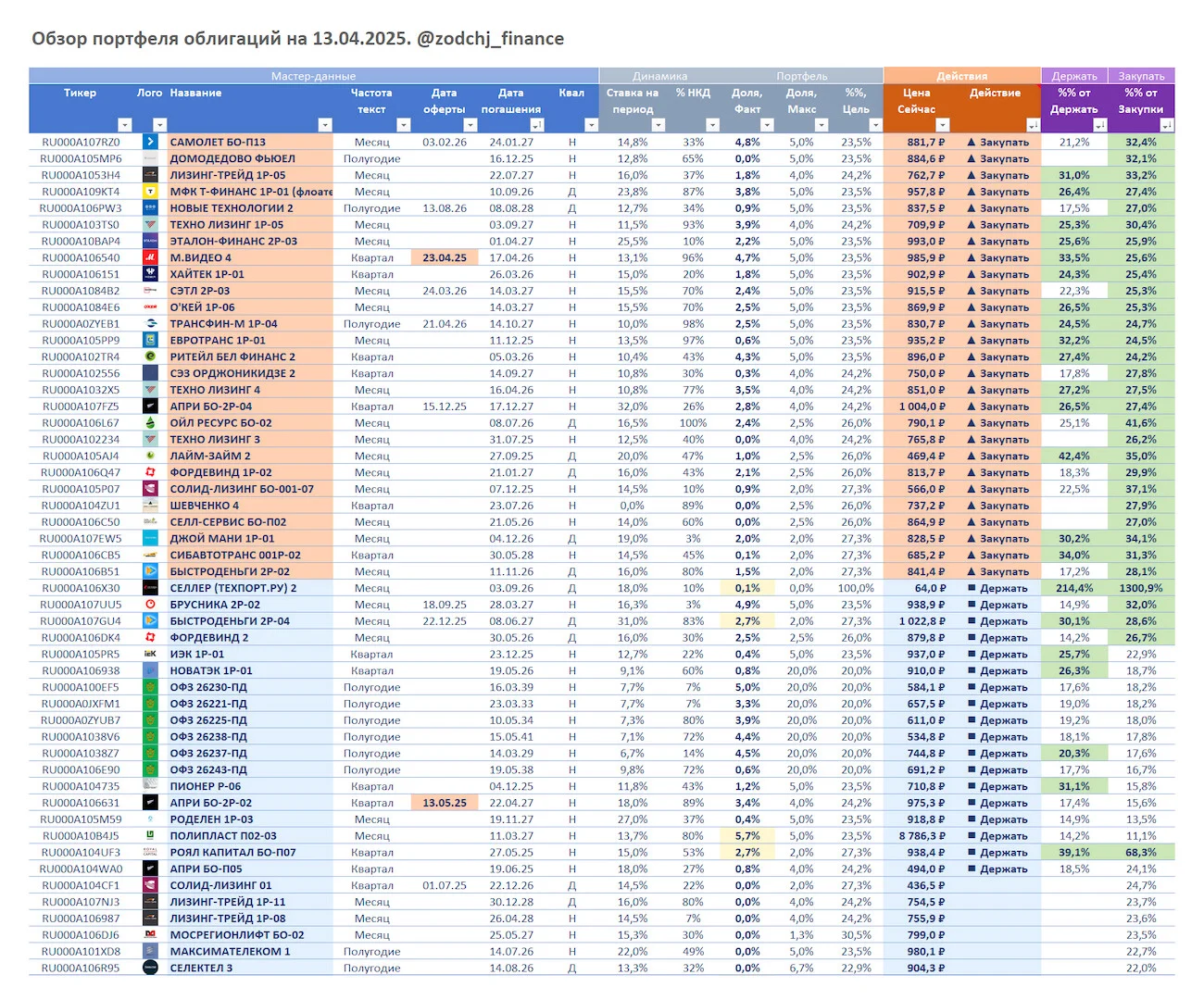Expand the Действие column sort filter

click(1034, 125)
